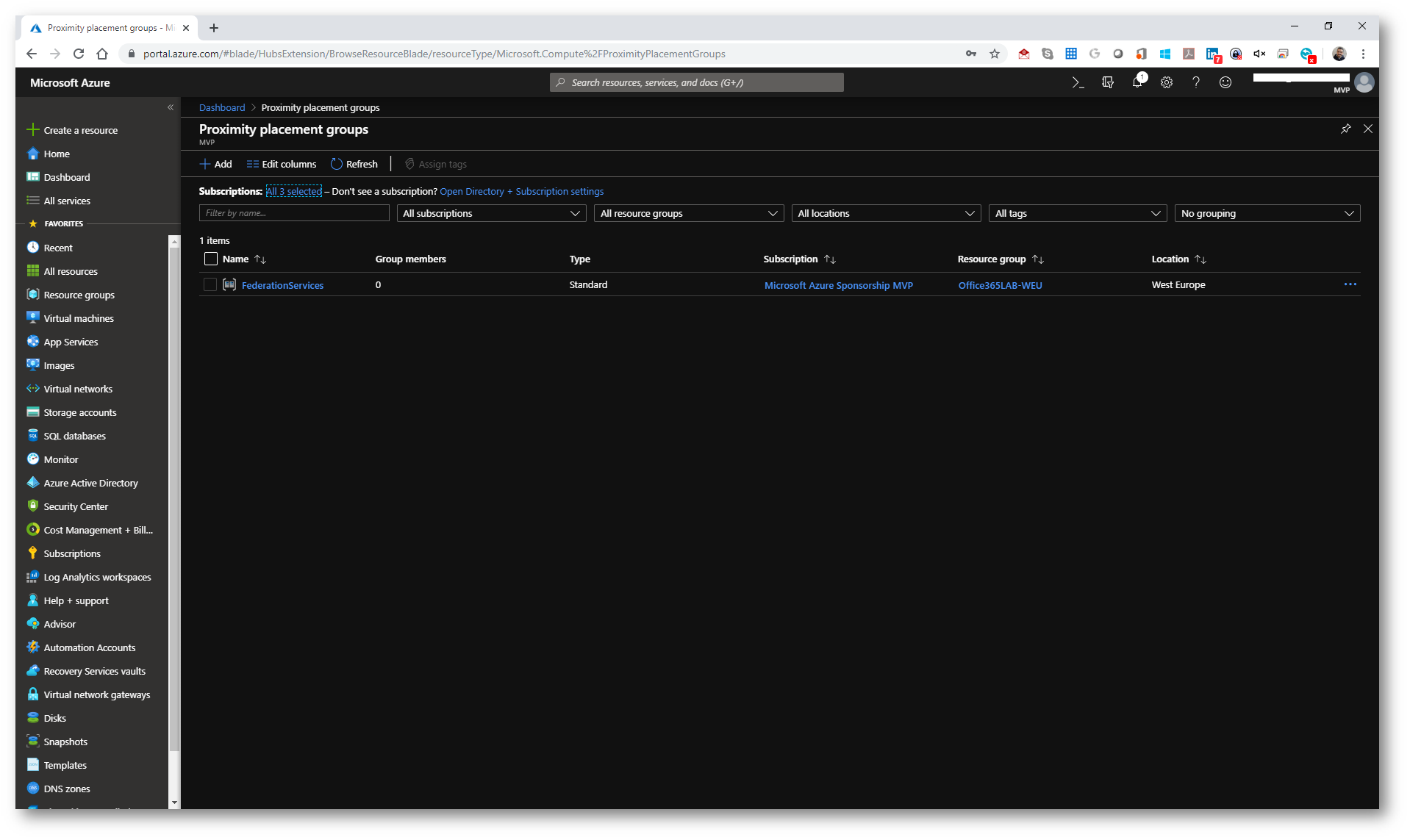
Task: Click the Security Center shield icon
Action: pos(32,506)
